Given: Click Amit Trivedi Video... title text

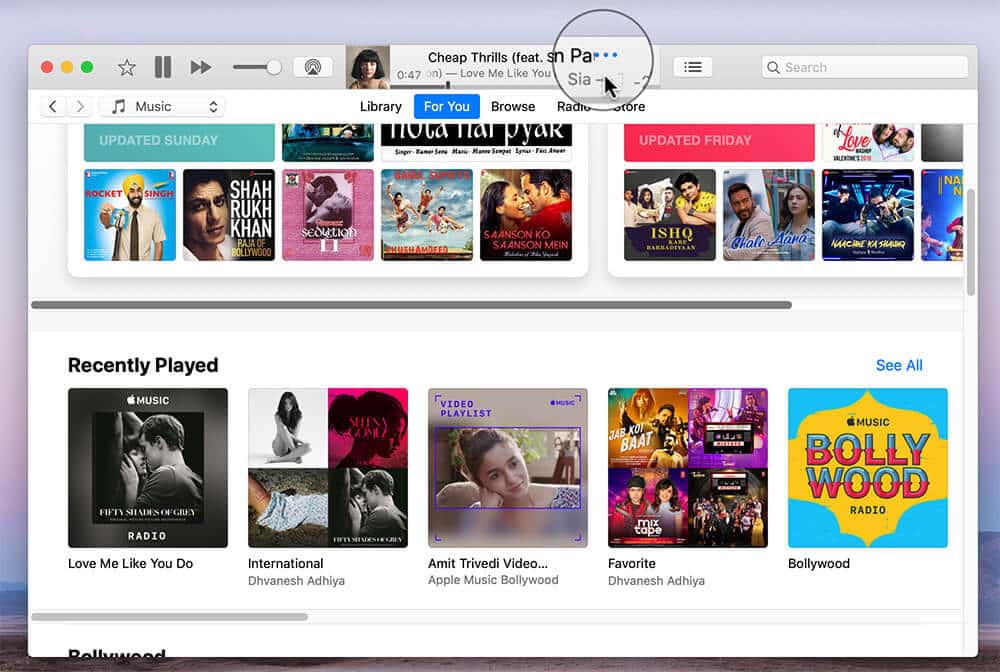Looking at the screenshot, I should click(488, 564).
